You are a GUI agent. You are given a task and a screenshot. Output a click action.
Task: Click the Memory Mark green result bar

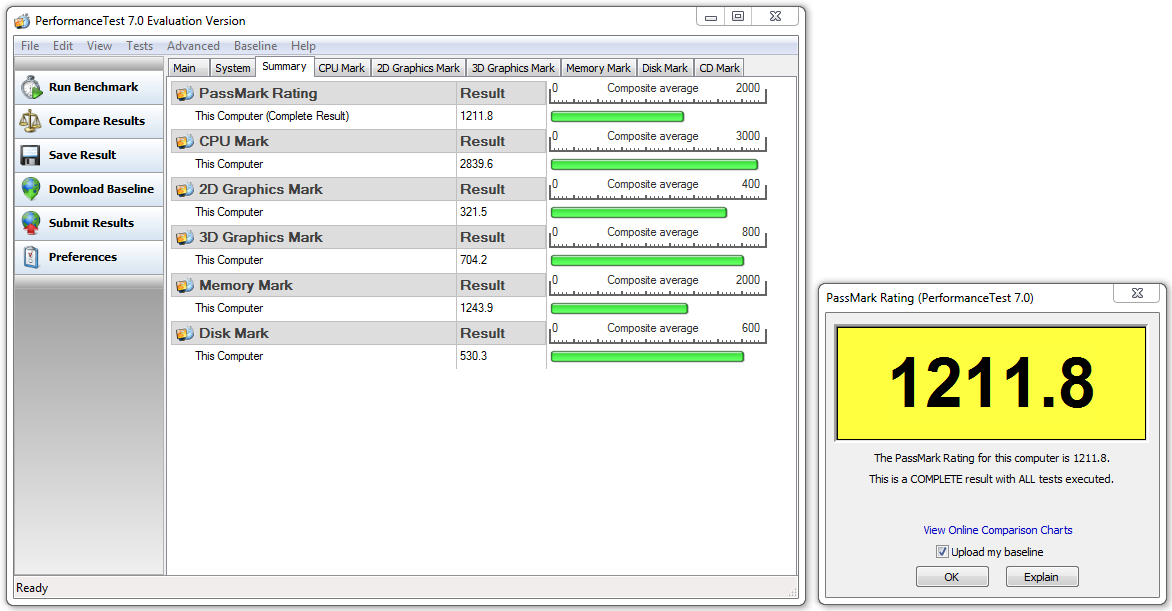click(x=619, y=308)
